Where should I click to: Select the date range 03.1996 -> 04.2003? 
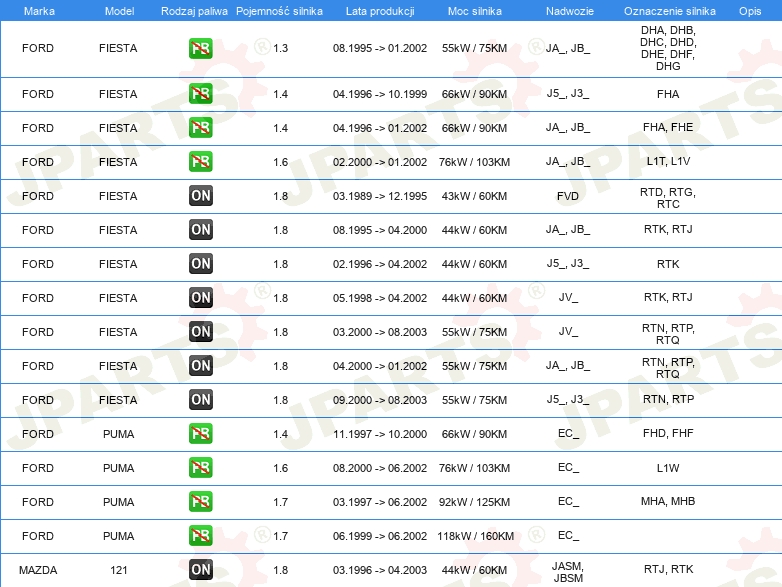pyautogui.click(x=380, y=570)
